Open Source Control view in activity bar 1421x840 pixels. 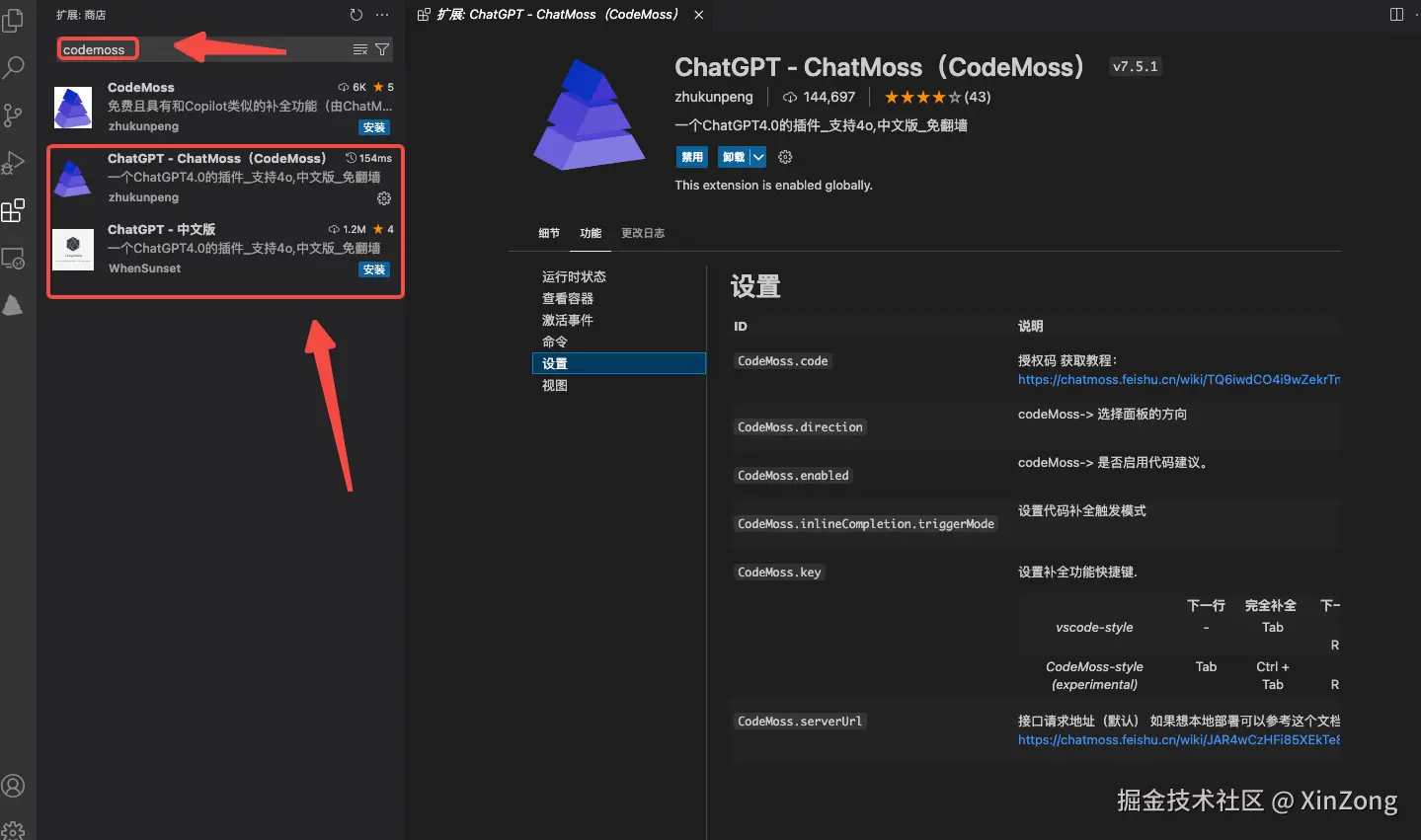pyautogui.click(x=13, y=115)
